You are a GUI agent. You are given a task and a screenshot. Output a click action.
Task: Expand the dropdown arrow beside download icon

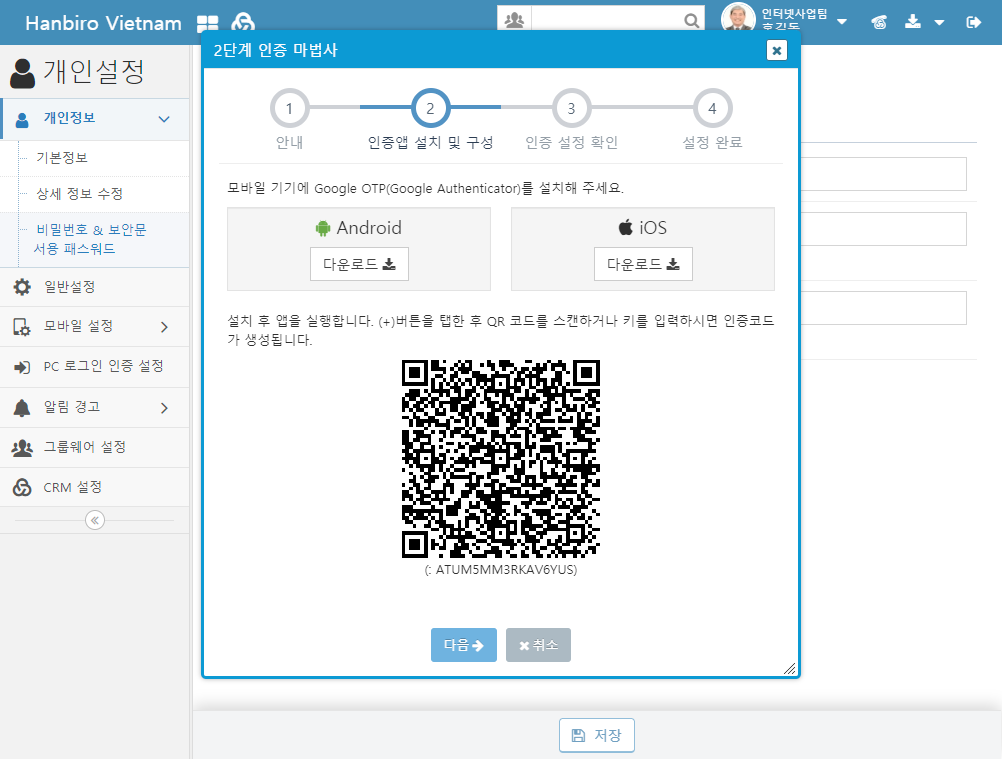(x=939, y=22)
